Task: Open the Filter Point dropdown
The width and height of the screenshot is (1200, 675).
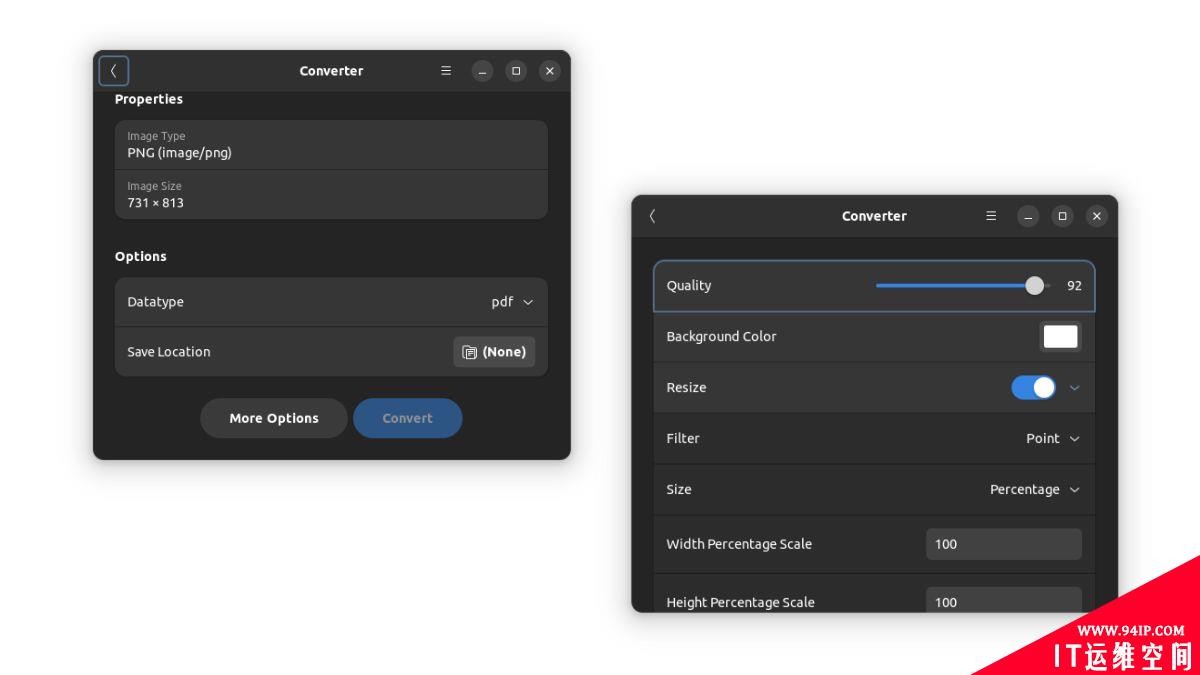Action: tap(1053, 438)
